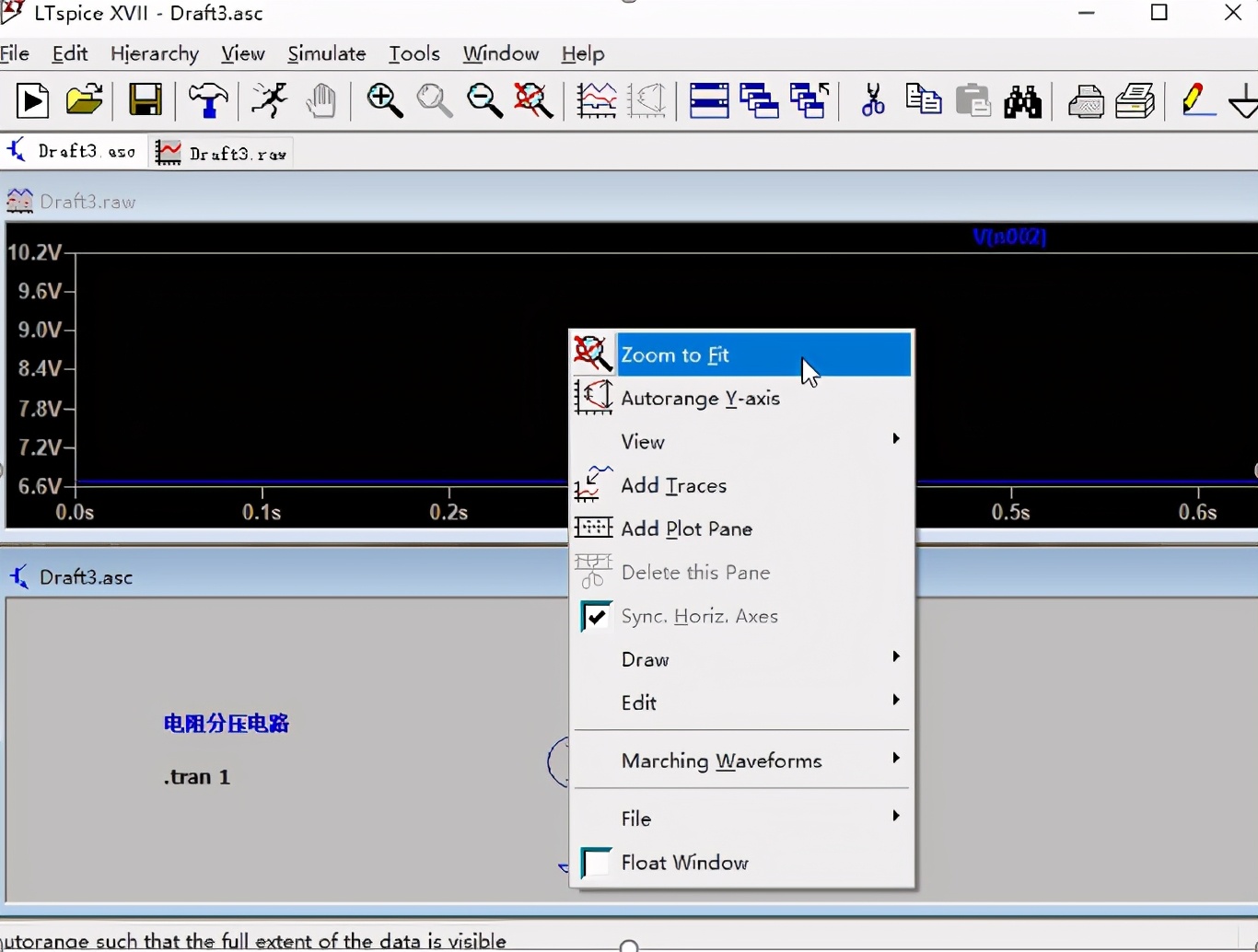This screenshot has width=1258, height=952.
Task: Click the Control Panel hammer icon
Action: (208, 101)
